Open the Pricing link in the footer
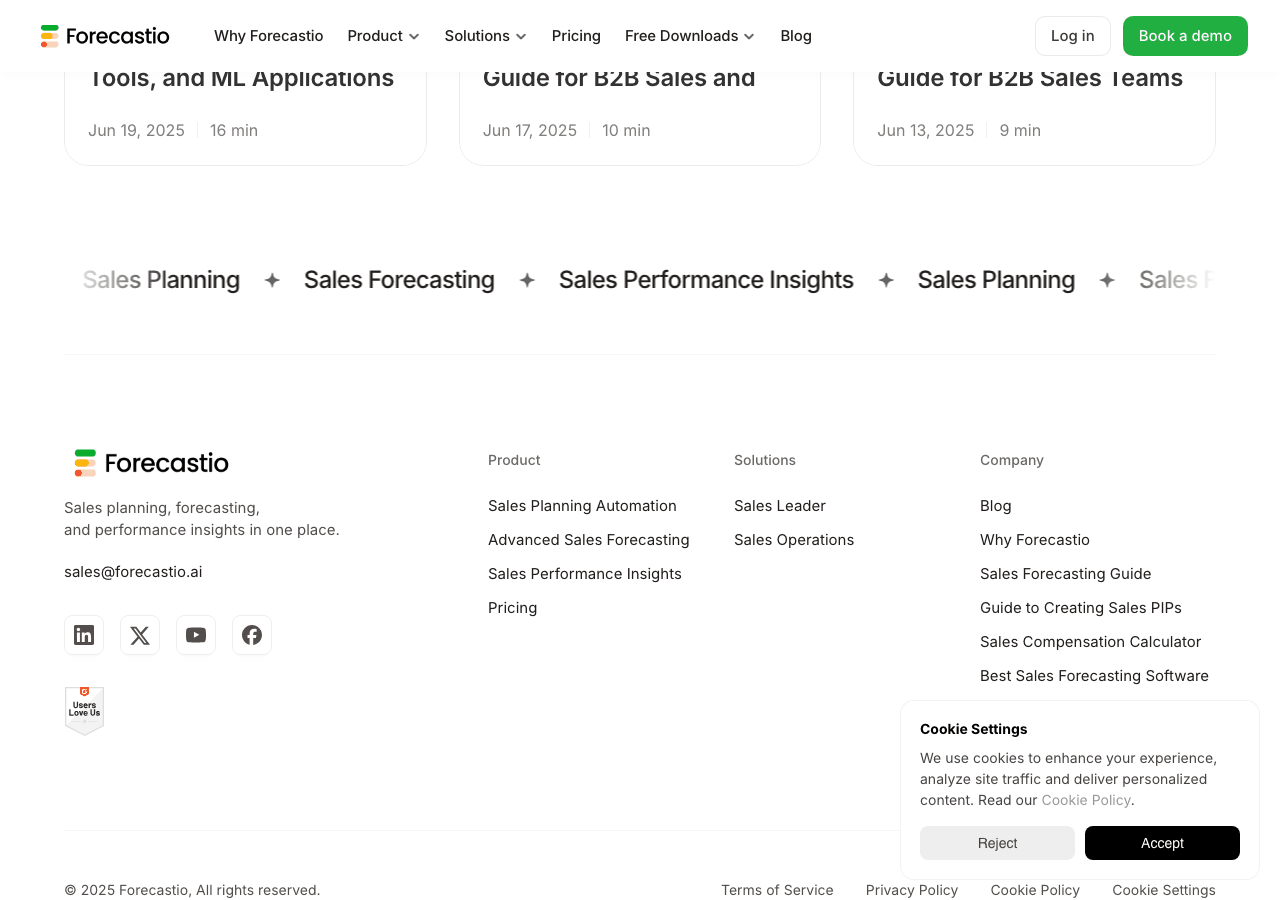 point(513,608)
